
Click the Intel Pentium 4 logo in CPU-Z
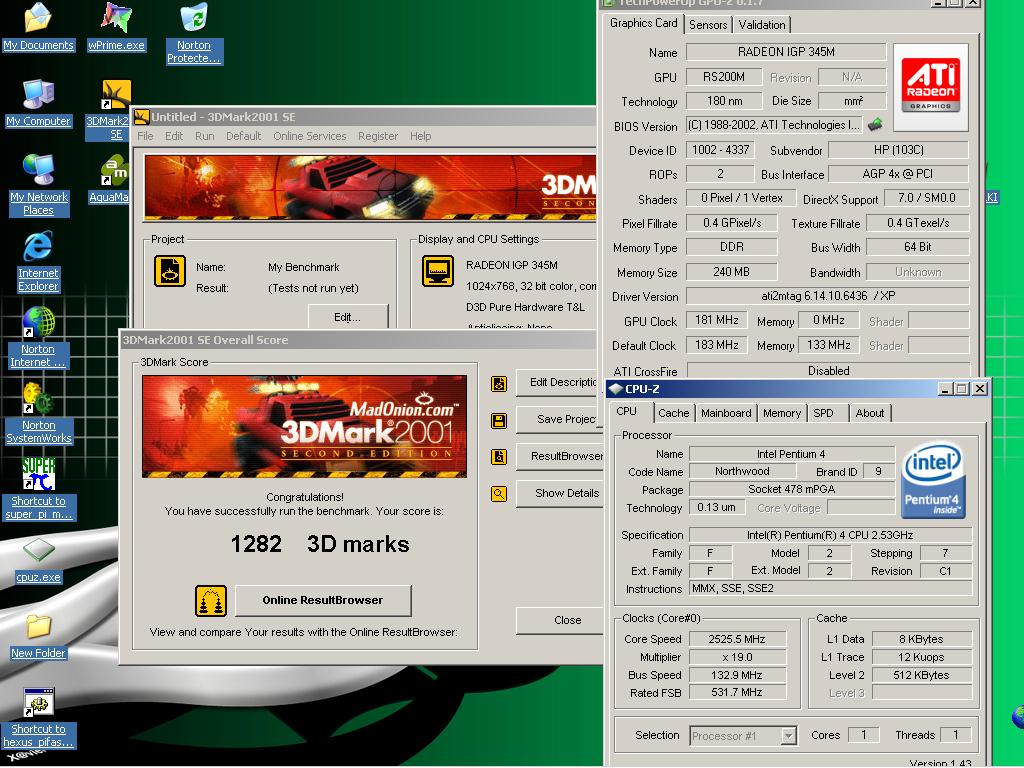pos(933,481)
